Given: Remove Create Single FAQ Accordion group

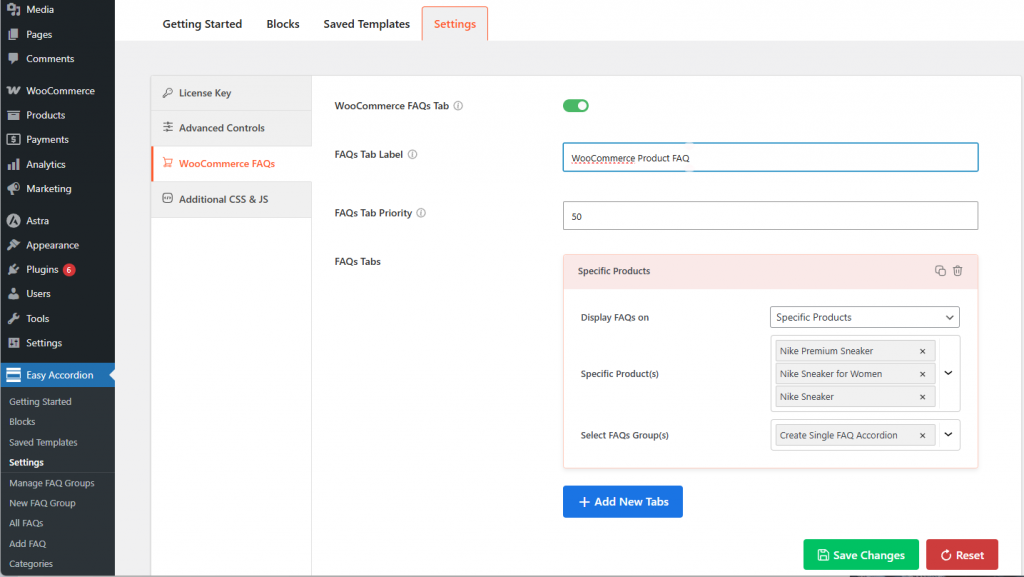Looking at the screenshot, I should coord(922,435).
